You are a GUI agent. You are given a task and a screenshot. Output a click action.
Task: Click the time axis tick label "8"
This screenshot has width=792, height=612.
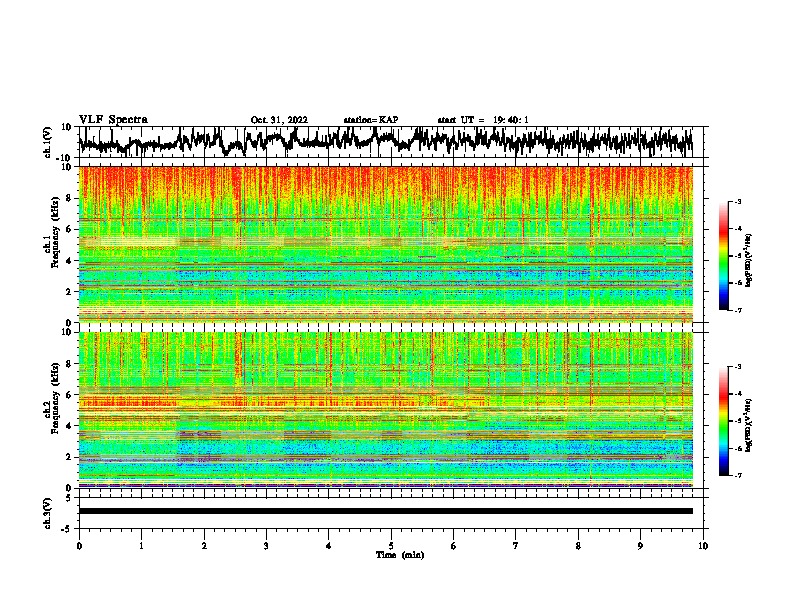[x=578, y=546]
